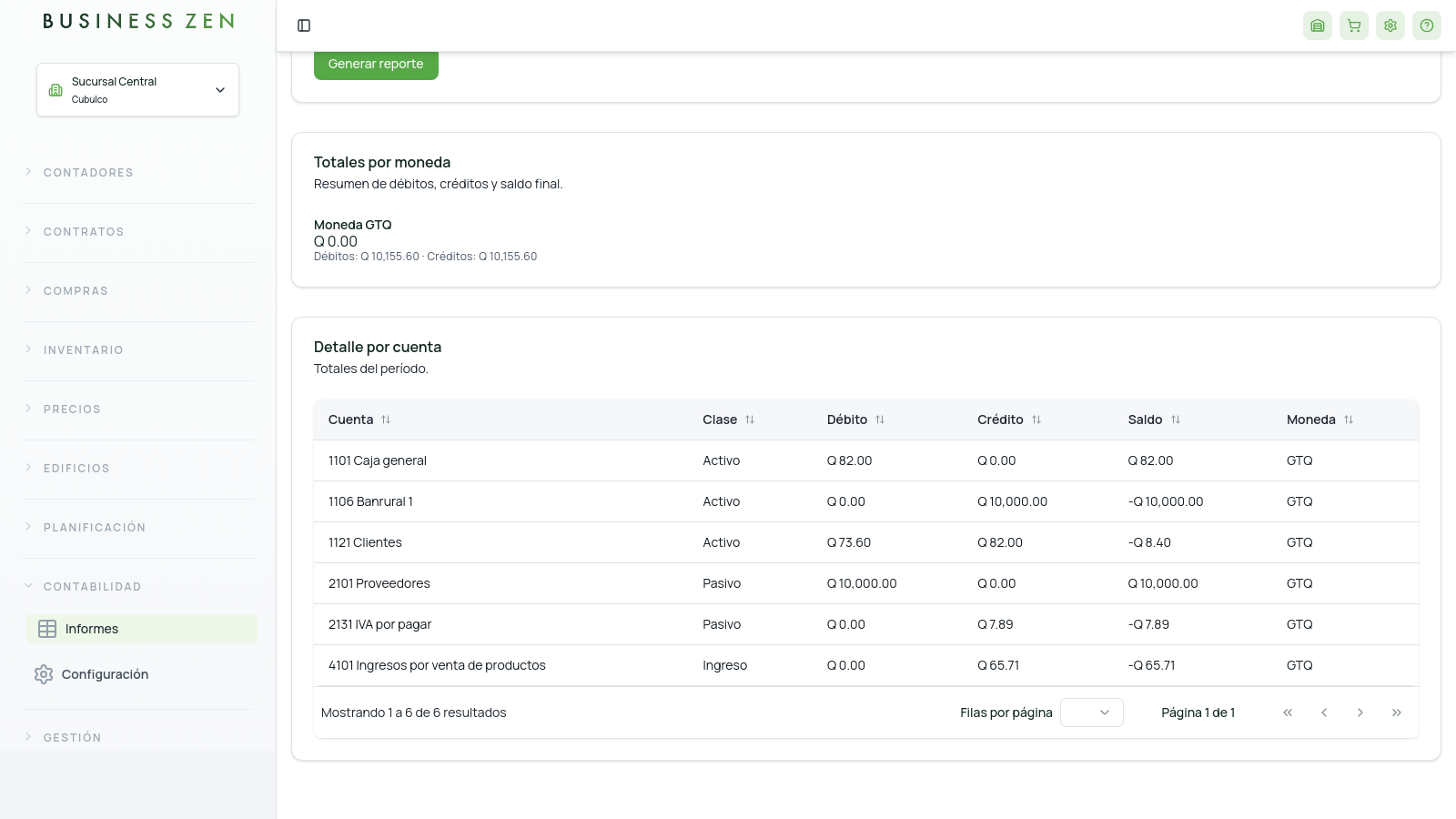Click the Generar reporte button
Screen dimensions: 1456x819
[376, 65]
